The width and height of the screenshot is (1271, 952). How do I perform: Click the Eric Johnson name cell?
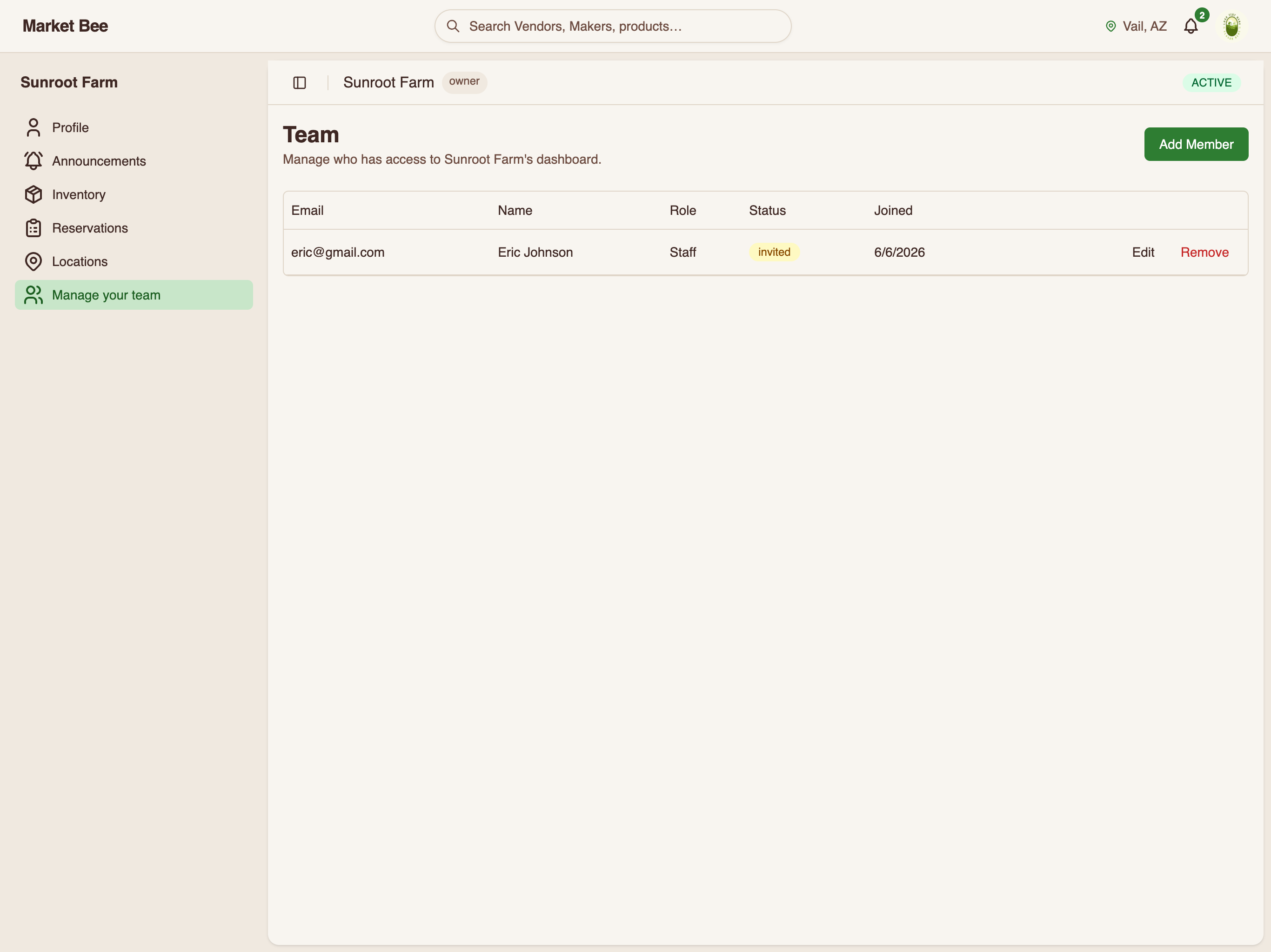pos(535,252)
